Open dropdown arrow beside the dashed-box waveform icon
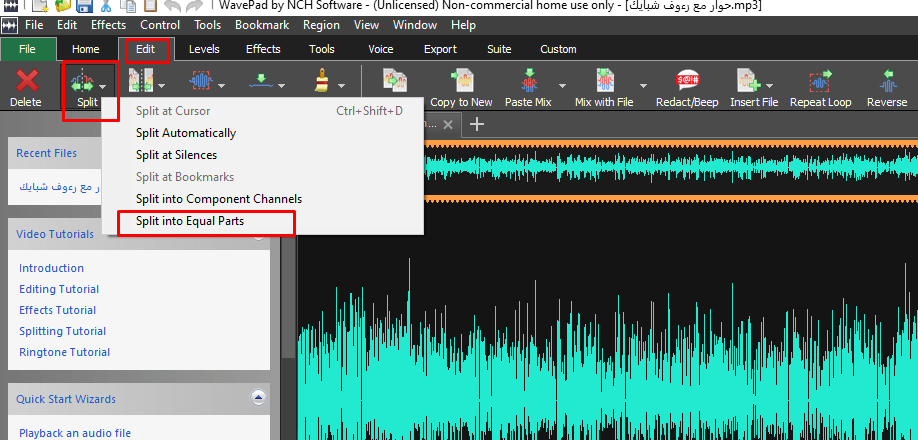 tap(222, 86)
